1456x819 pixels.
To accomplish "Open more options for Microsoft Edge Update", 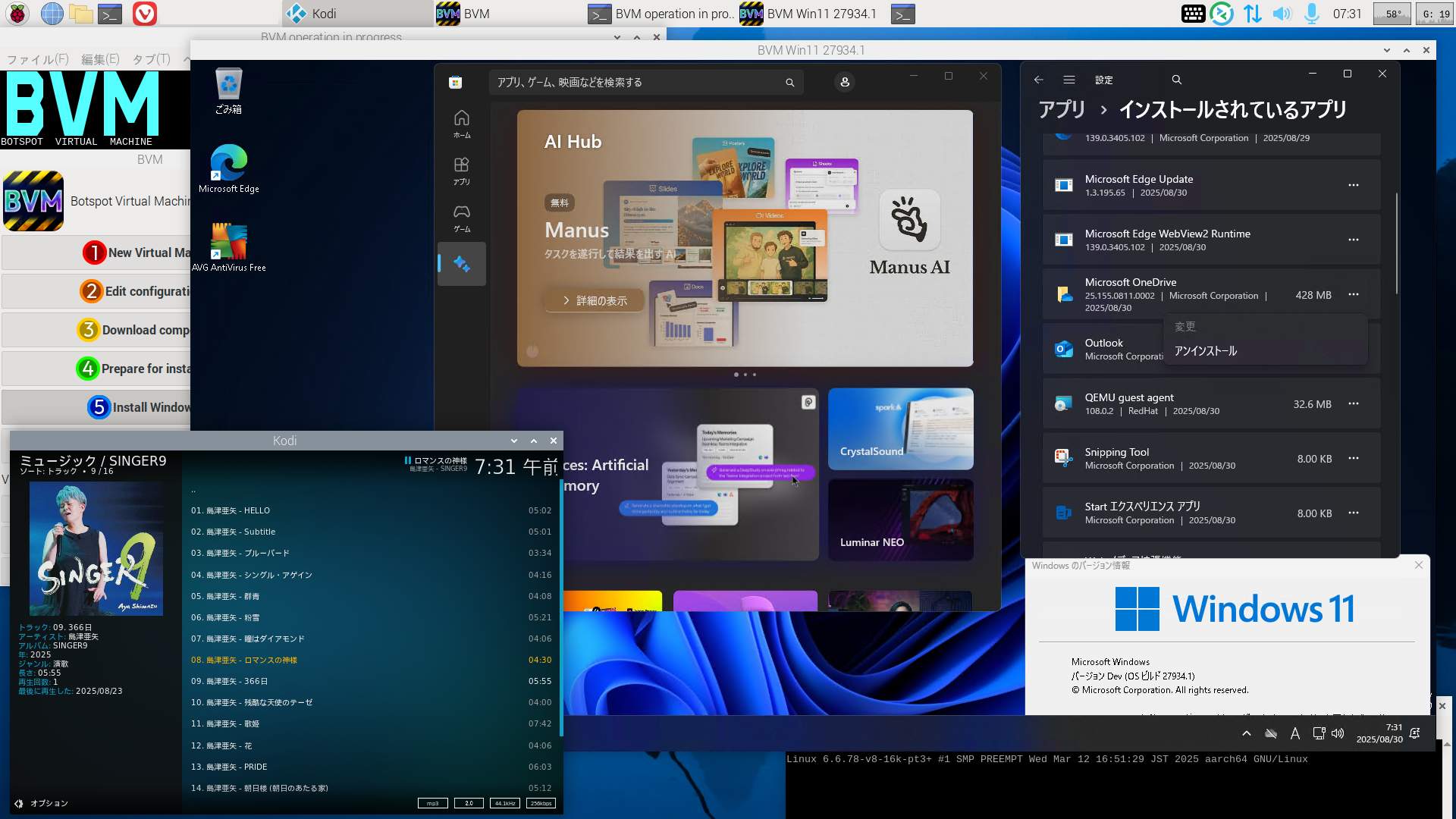I will pos(1354,185).
